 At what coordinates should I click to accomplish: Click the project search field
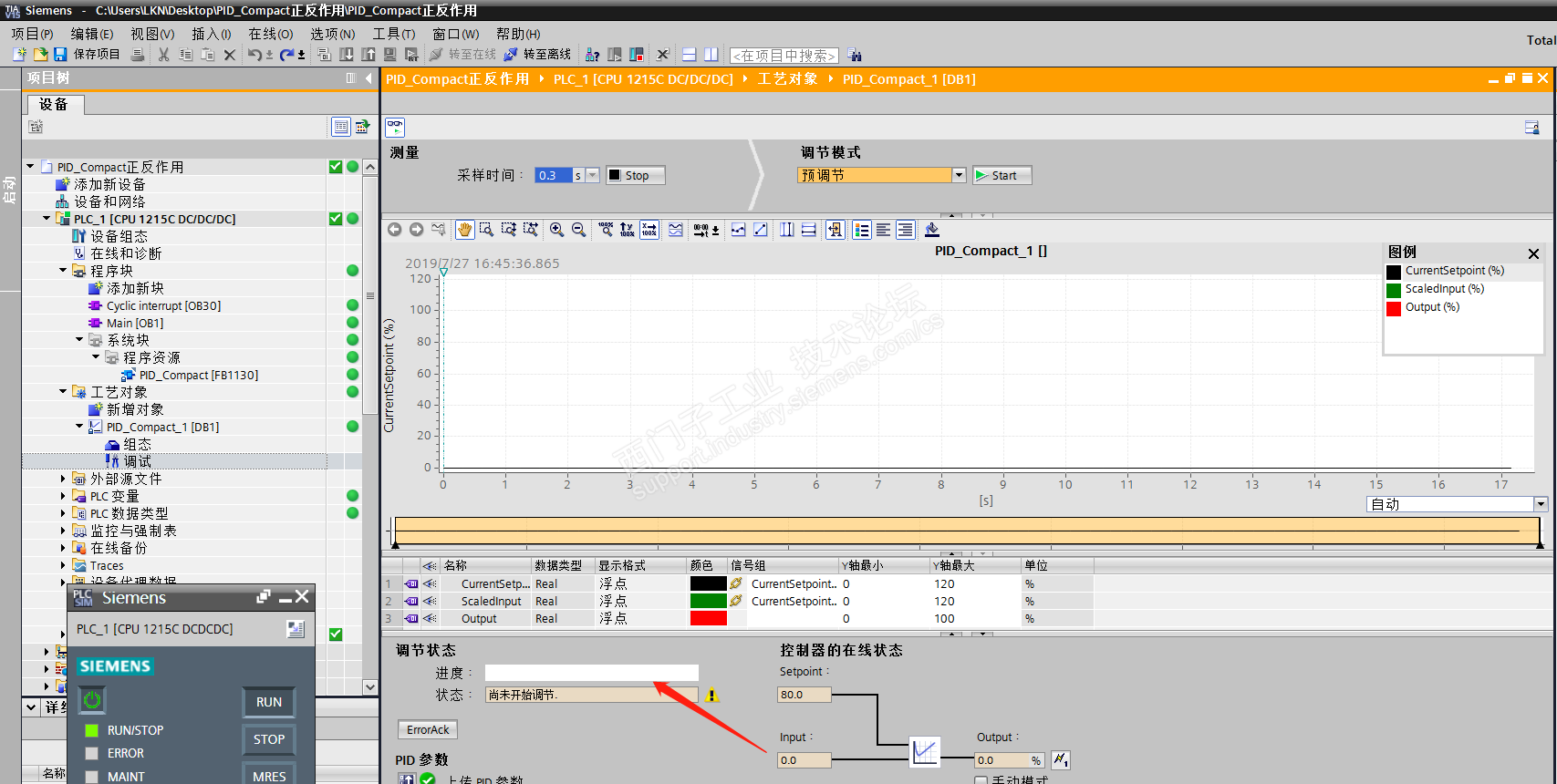pyautogui.click(x=784, y=56)
